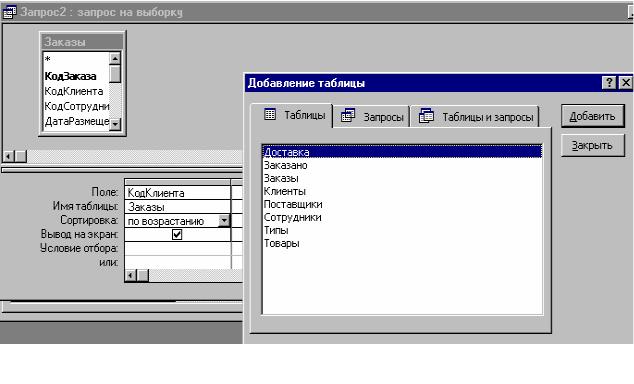Screen dimensions: 634x384
Task: Click the Заказы field list title bar
Action: tap(82, 42)
